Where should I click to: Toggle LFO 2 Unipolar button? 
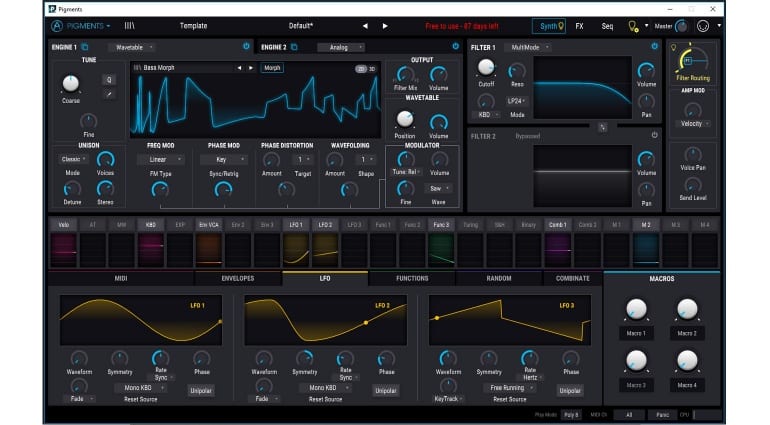pos(385,391)
